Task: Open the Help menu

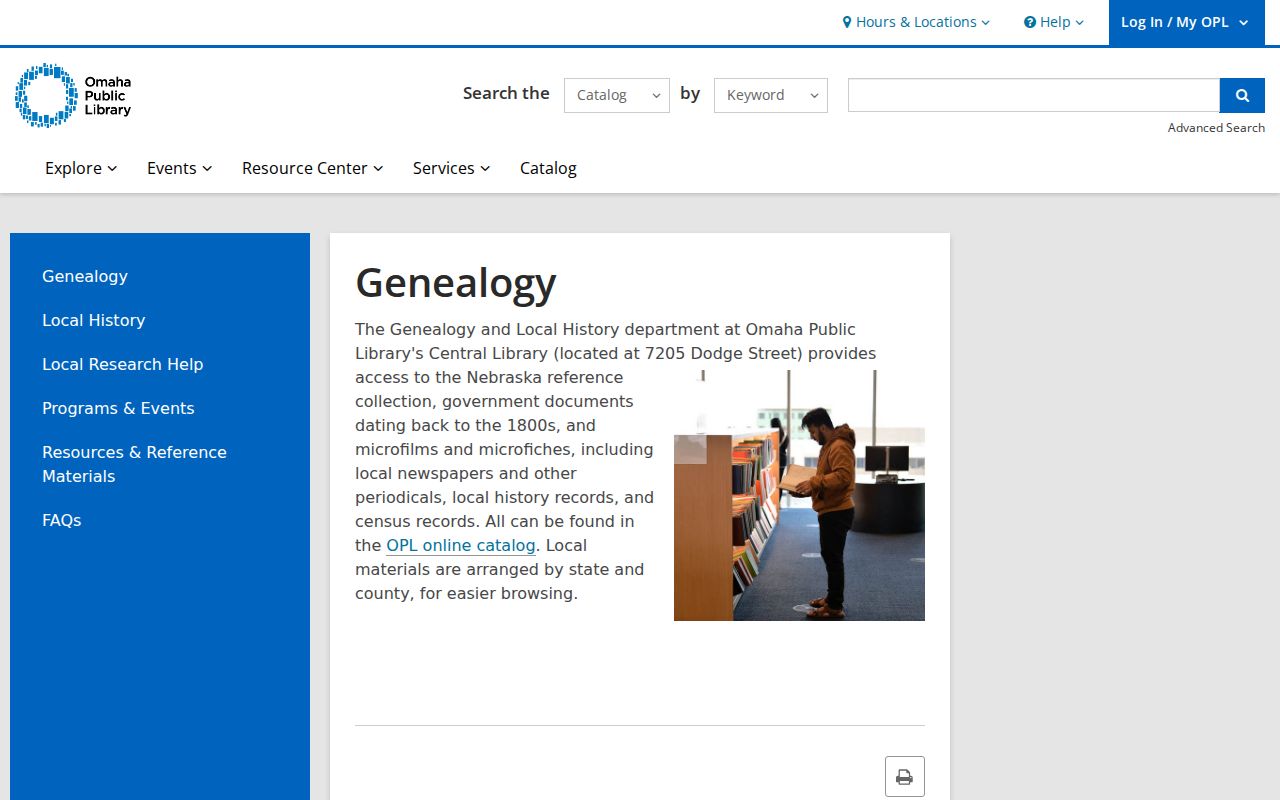Action: [1054, 22]
